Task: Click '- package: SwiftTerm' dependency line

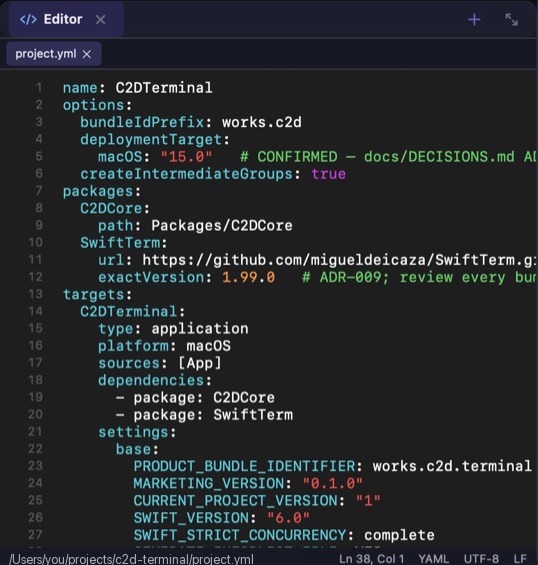Action: pos(204,415)
